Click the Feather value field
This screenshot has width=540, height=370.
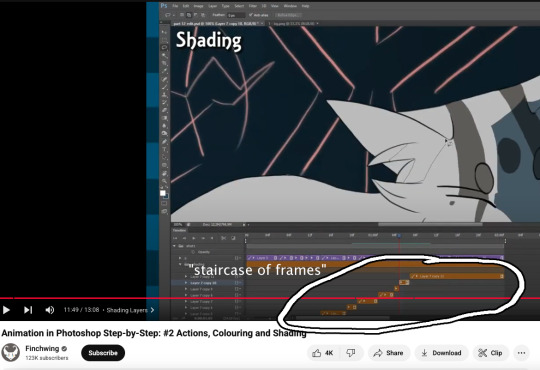pyautogui.click(x=236, y=15)
